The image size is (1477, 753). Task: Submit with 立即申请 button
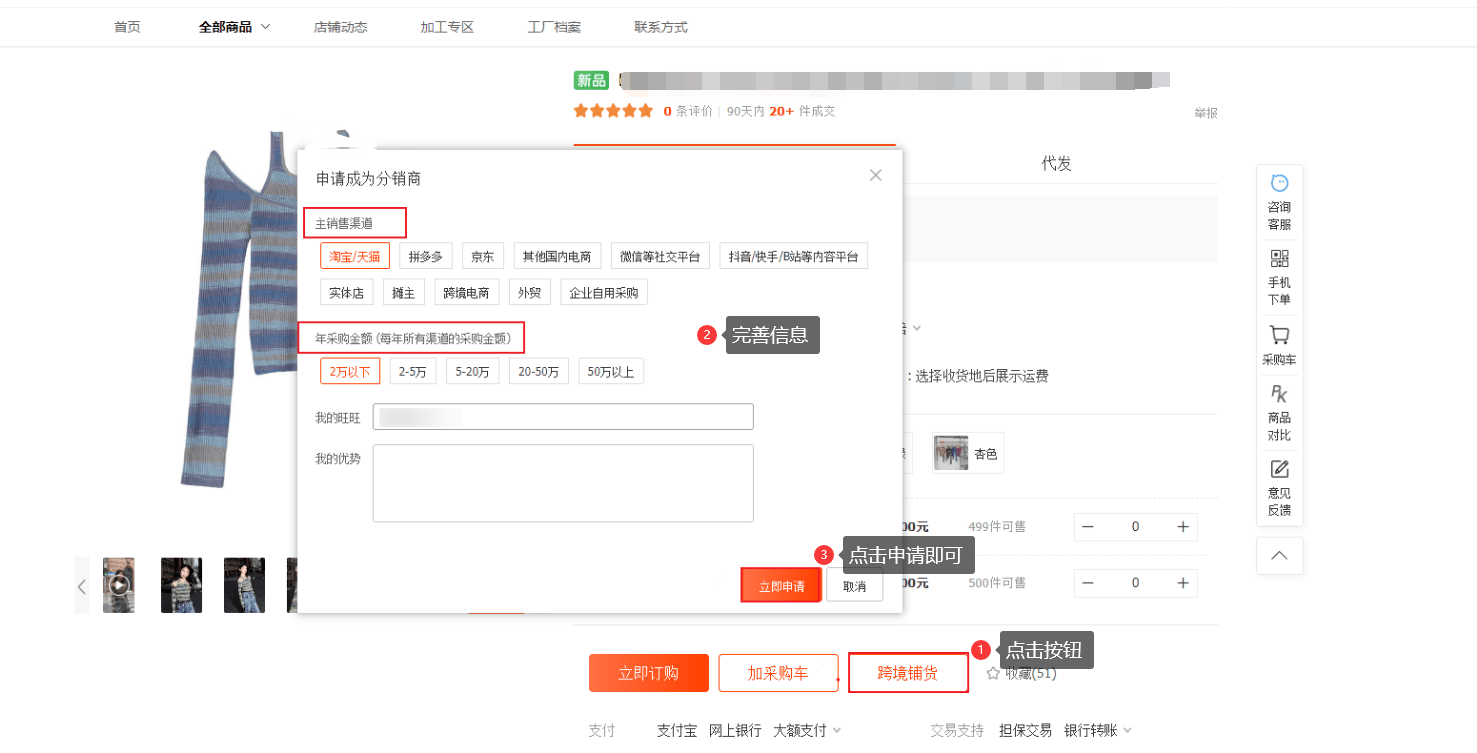pyautogui.click(x=781, y=586)
